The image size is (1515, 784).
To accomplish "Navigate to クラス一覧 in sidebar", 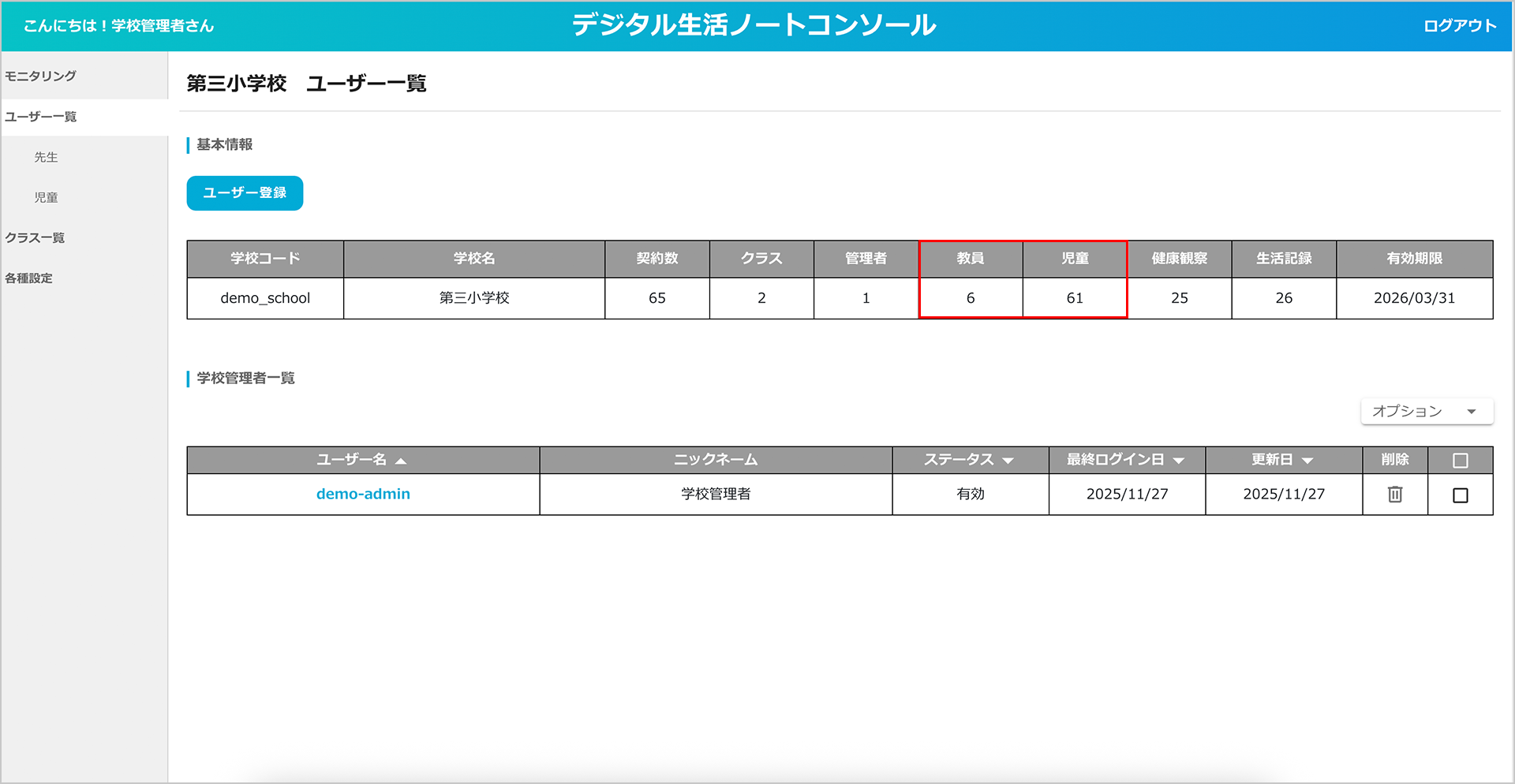I will 35,237.
